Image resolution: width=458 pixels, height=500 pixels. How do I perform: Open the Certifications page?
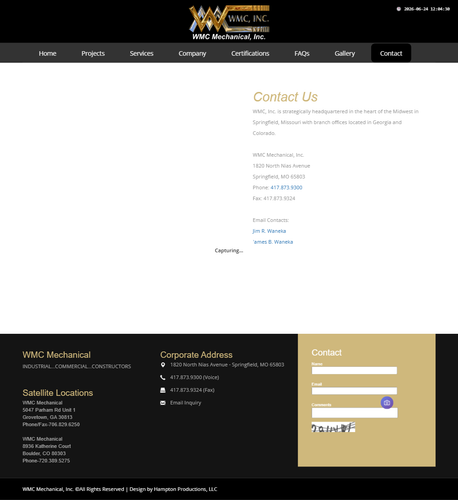click(x=250, y=53)
